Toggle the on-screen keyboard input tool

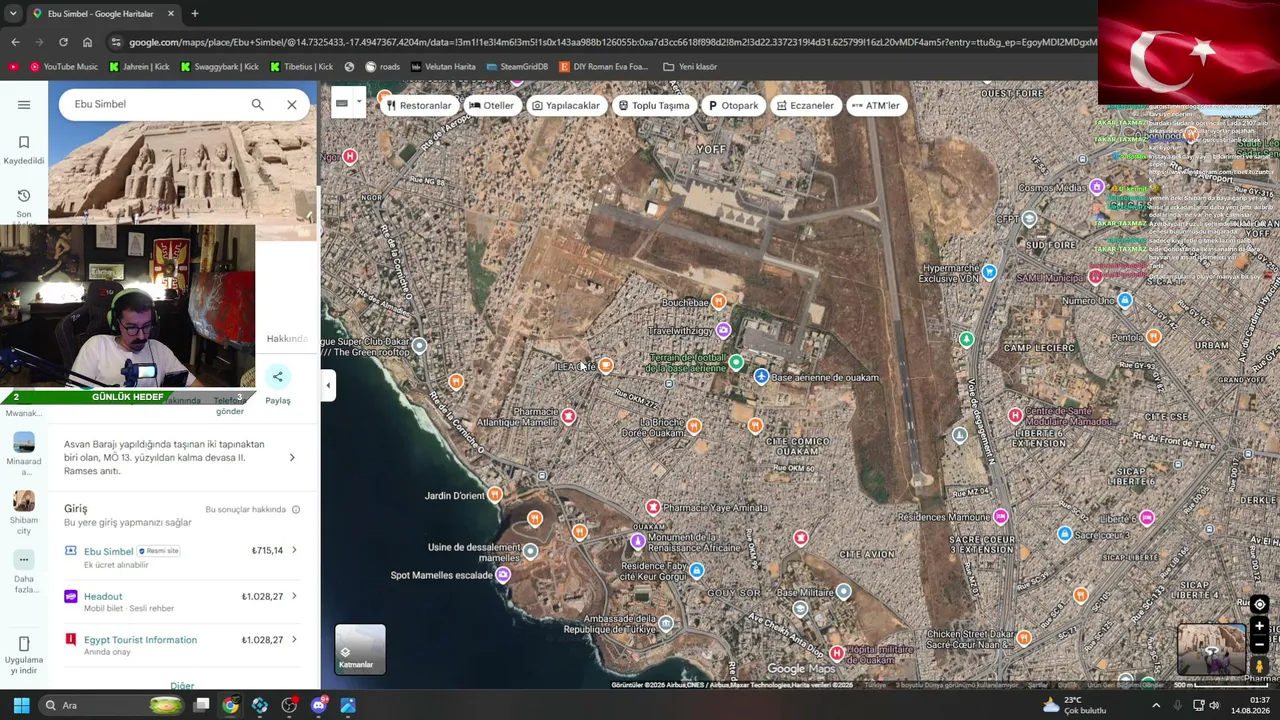tap(342, 102)
